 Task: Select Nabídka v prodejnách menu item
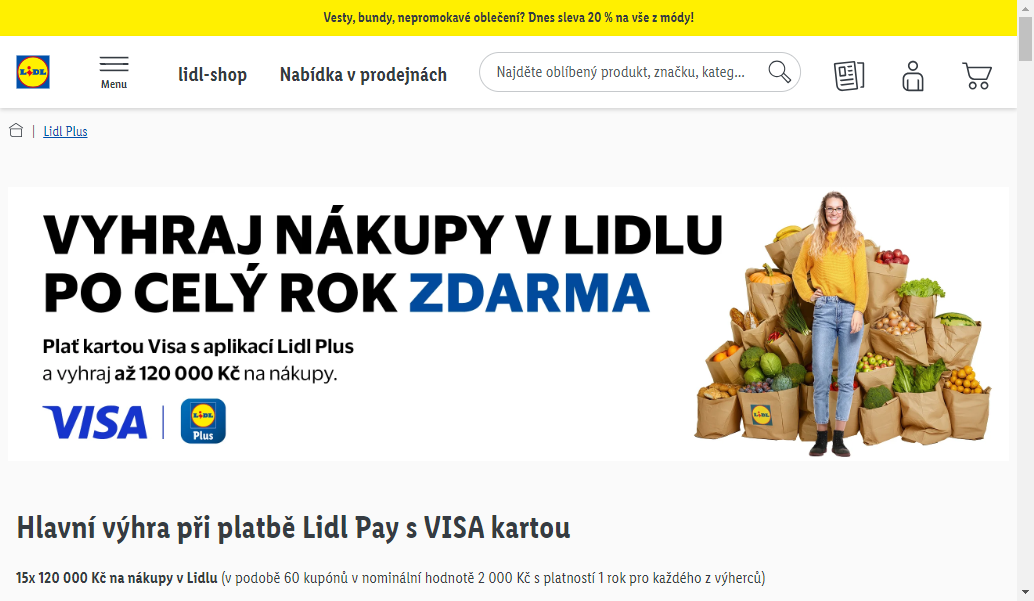(x=363, y=75)
